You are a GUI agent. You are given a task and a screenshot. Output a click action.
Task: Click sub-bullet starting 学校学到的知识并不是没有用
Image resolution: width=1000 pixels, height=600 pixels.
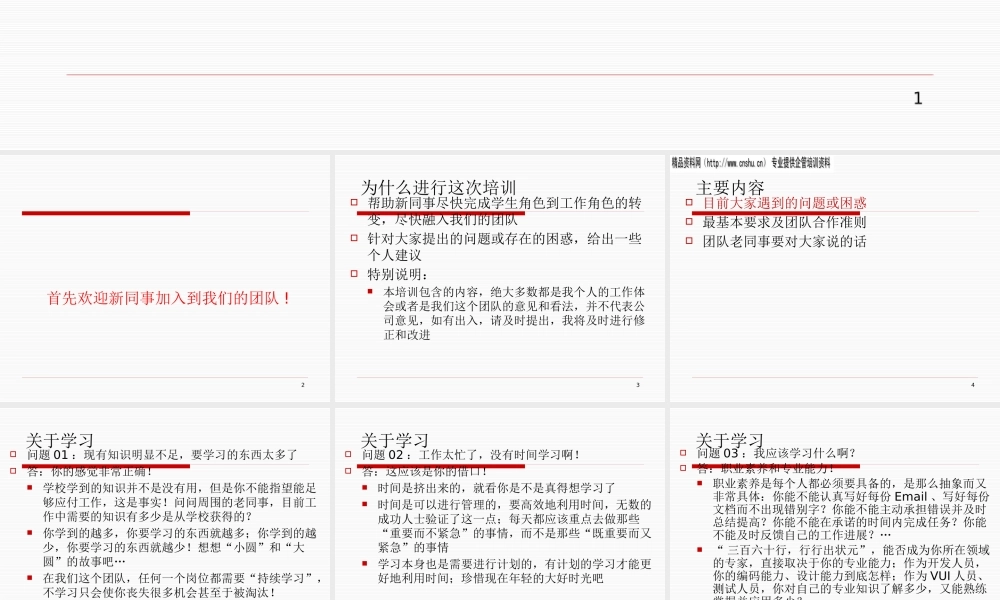(180, 502)
